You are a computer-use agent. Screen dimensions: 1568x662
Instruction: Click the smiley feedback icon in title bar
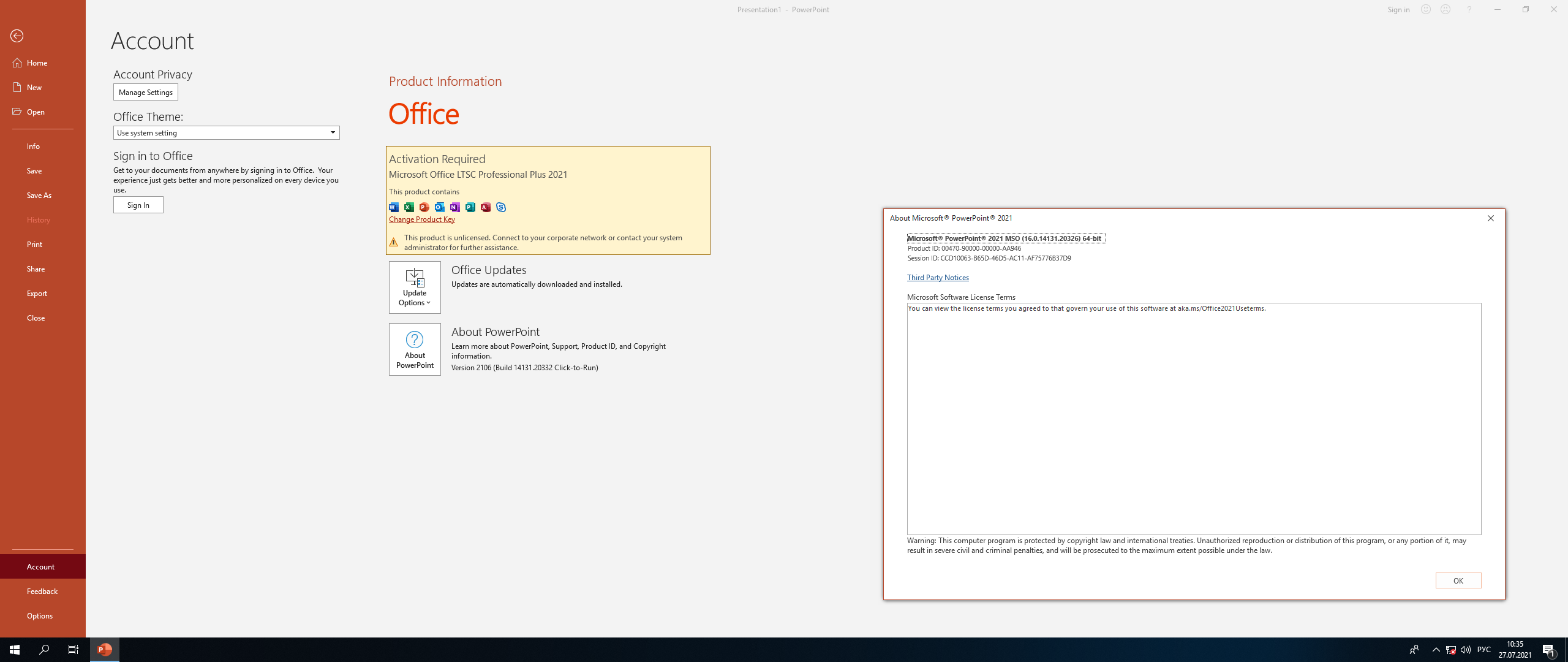(x=1426, y=9)
